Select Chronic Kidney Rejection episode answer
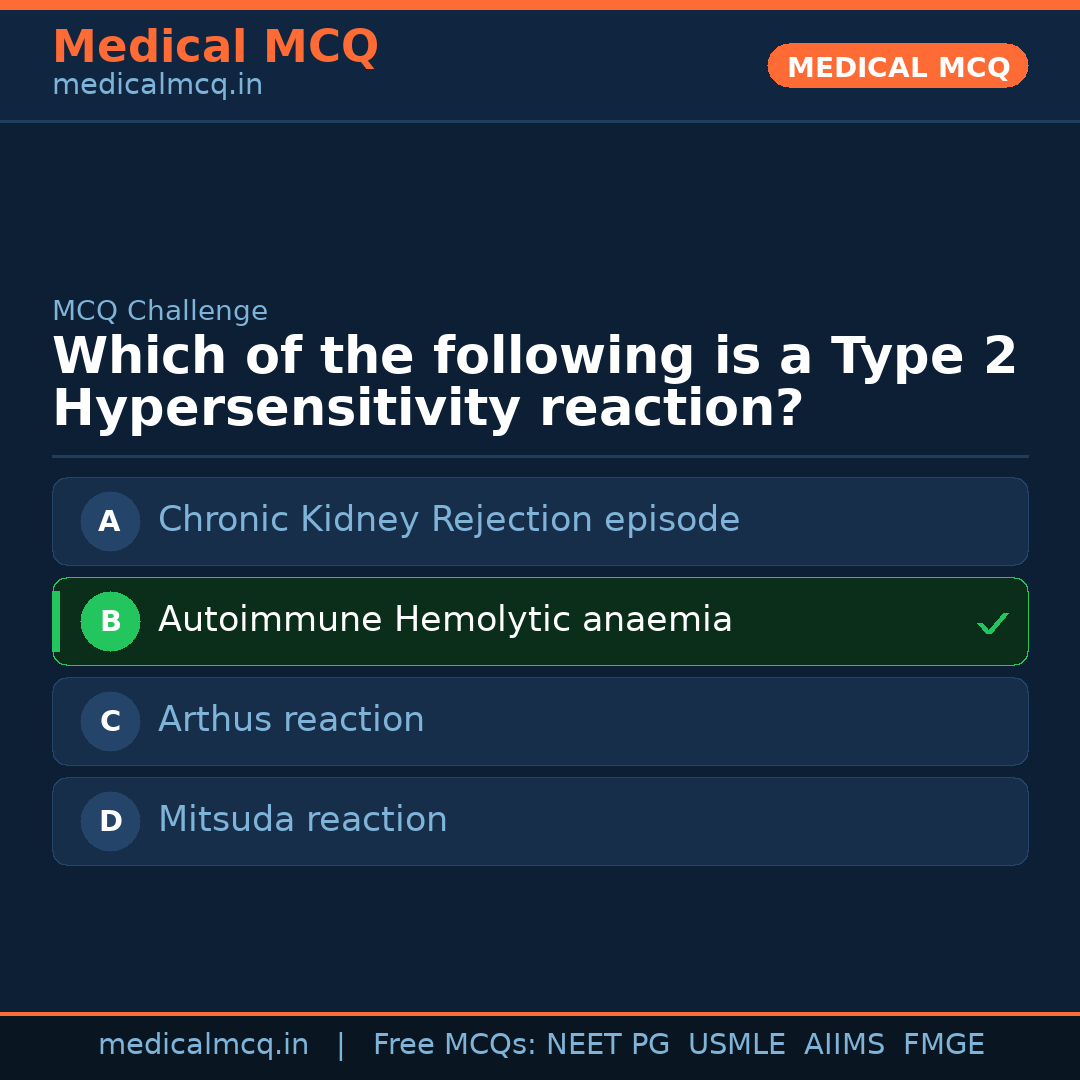This screenshot has width=1080, height=1080. [x=448, y=520]
